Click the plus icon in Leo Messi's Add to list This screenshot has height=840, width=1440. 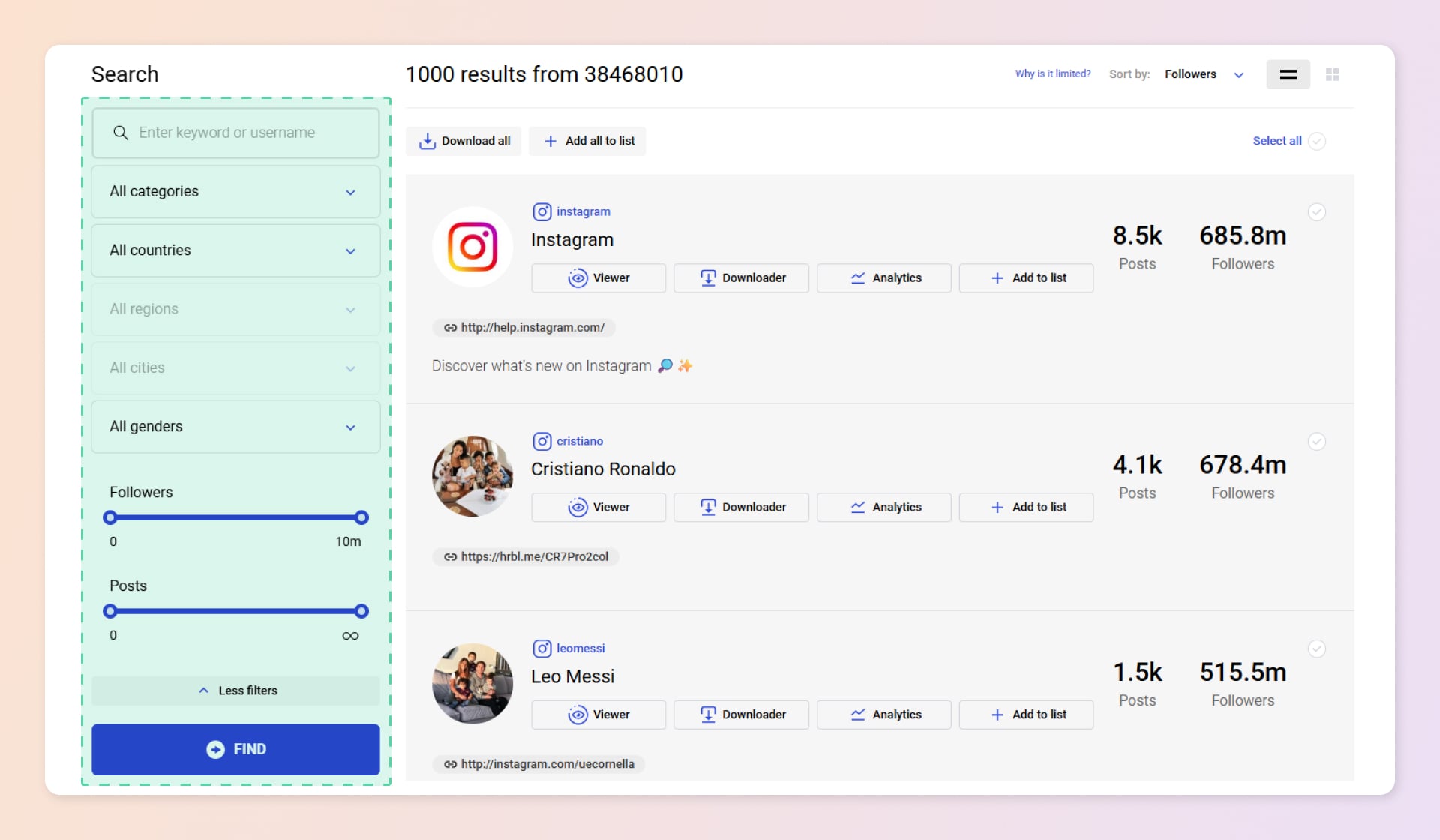coord(997,715)
